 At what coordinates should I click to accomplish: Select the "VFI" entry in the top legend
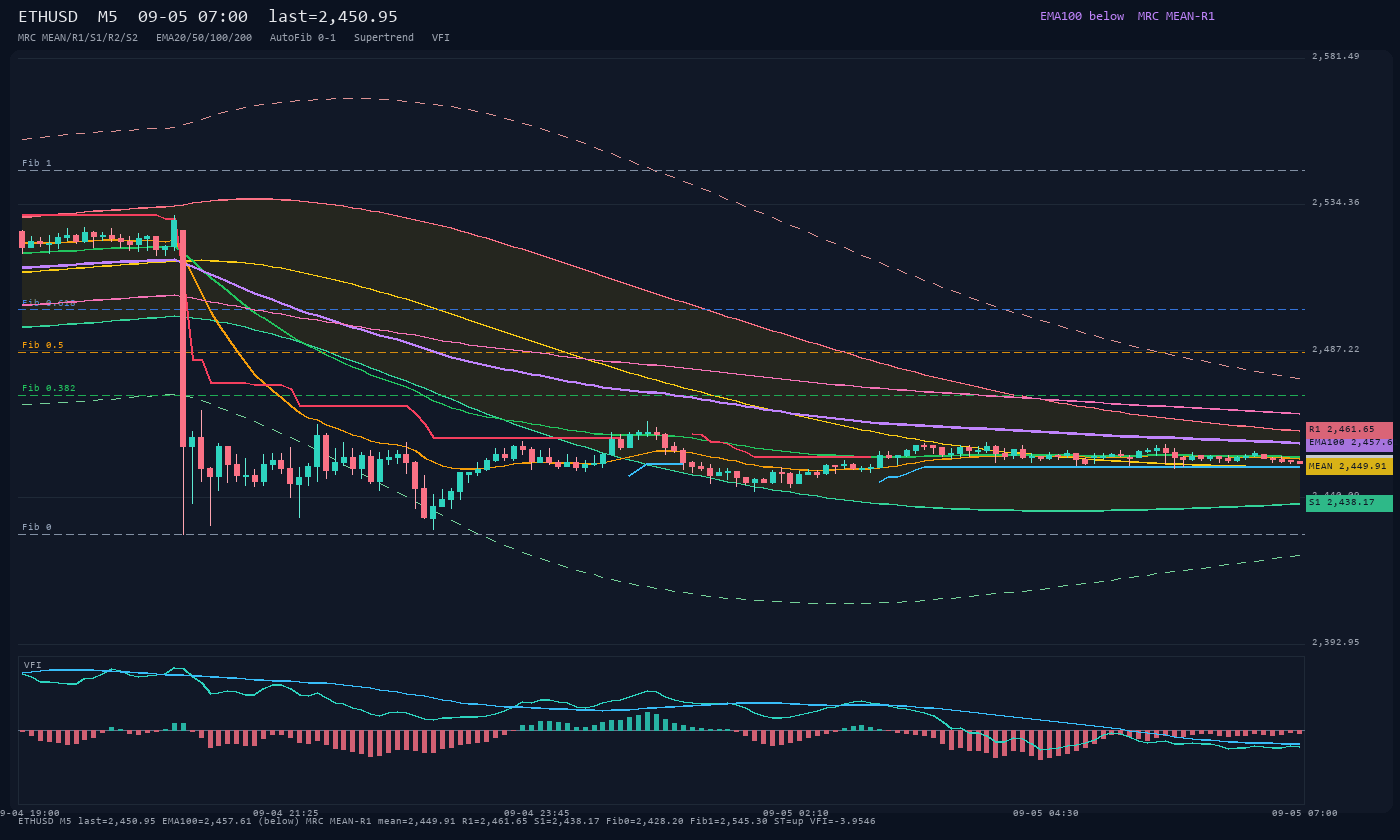tap(441, 38)
